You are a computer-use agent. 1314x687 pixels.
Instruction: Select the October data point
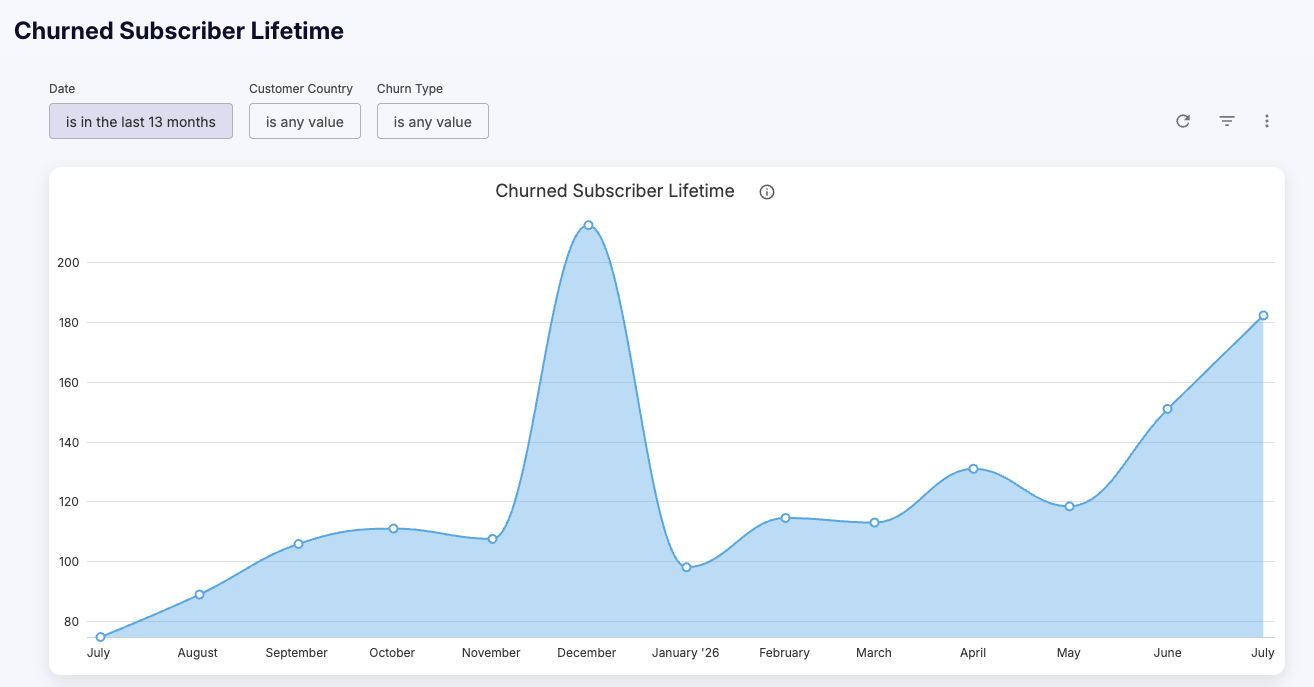click(393, 528)
